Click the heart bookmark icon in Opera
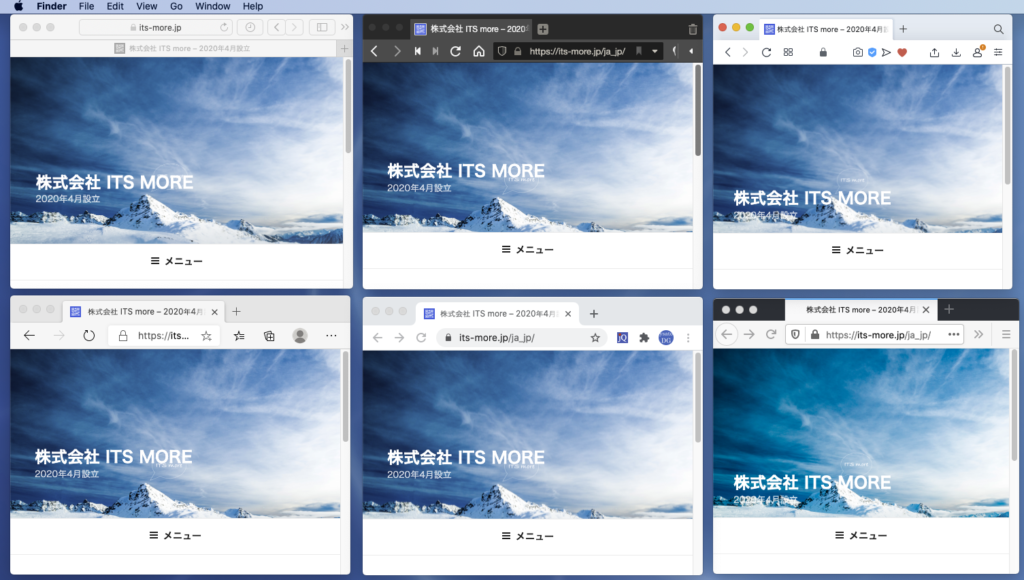Screen dimensions: 1024x580 [902, 52]
